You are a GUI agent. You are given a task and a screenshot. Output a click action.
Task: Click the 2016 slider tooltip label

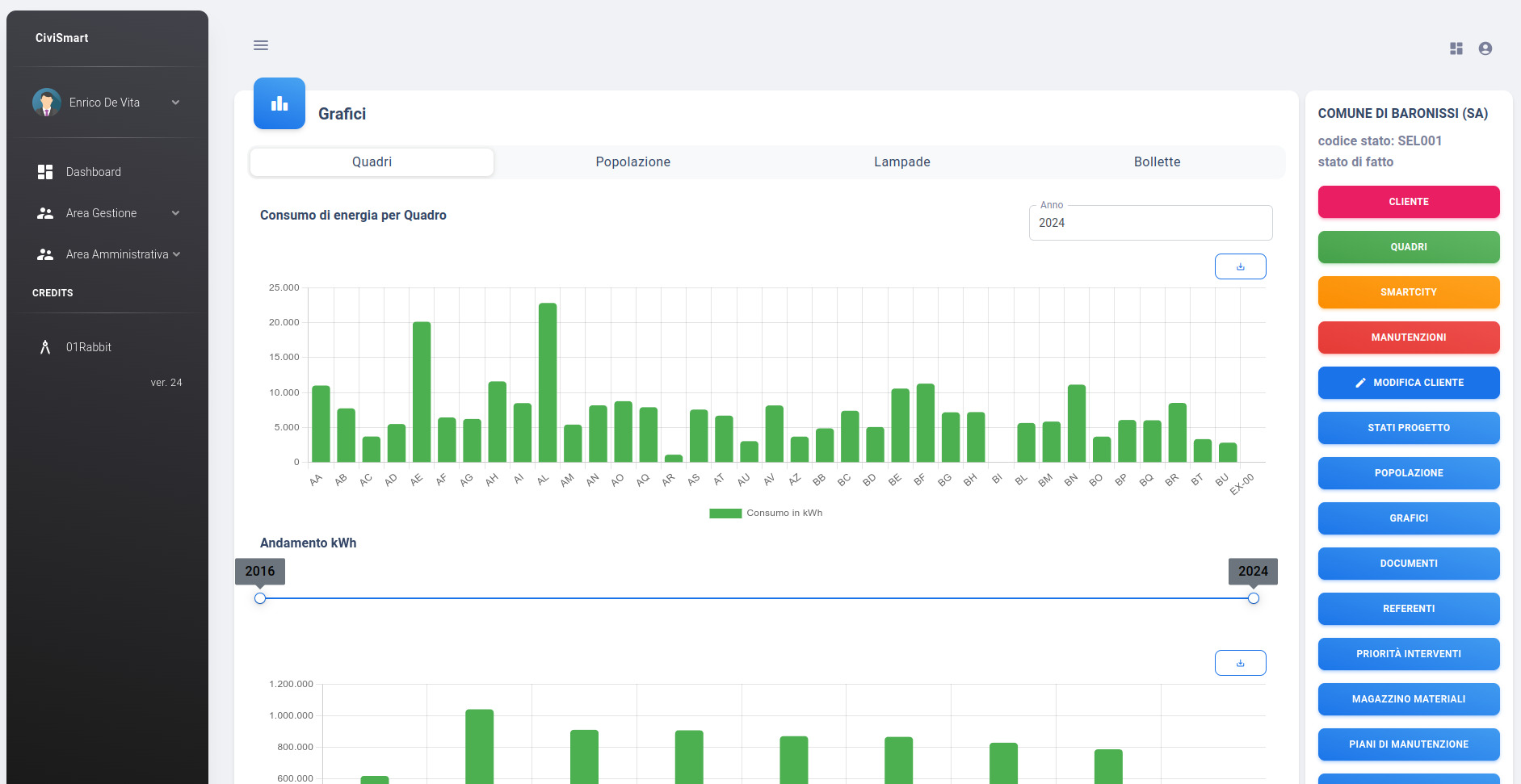click(x=260, y=571)
